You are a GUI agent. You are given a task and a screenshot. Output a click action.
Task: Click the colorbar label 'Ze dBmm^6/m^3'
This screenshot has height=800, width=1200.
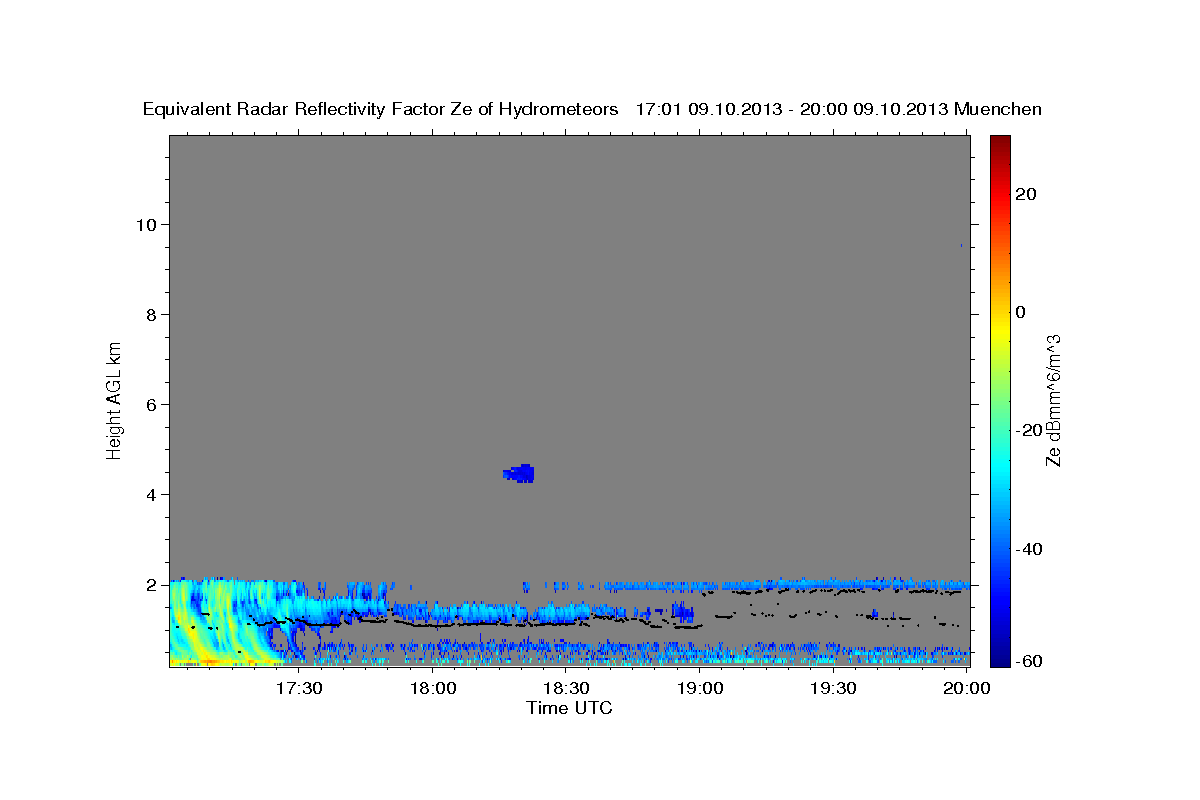tap(1052, 400)
